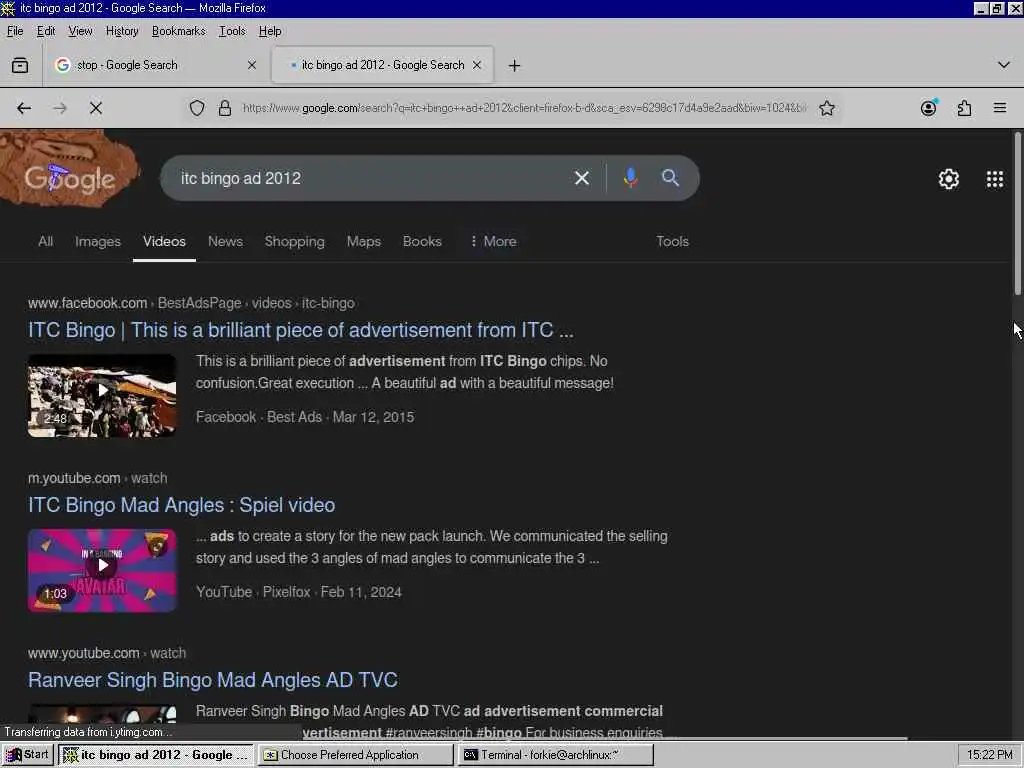
Task: Play the 1:03 Mad Angles video thumbnail
Action: 102,571
